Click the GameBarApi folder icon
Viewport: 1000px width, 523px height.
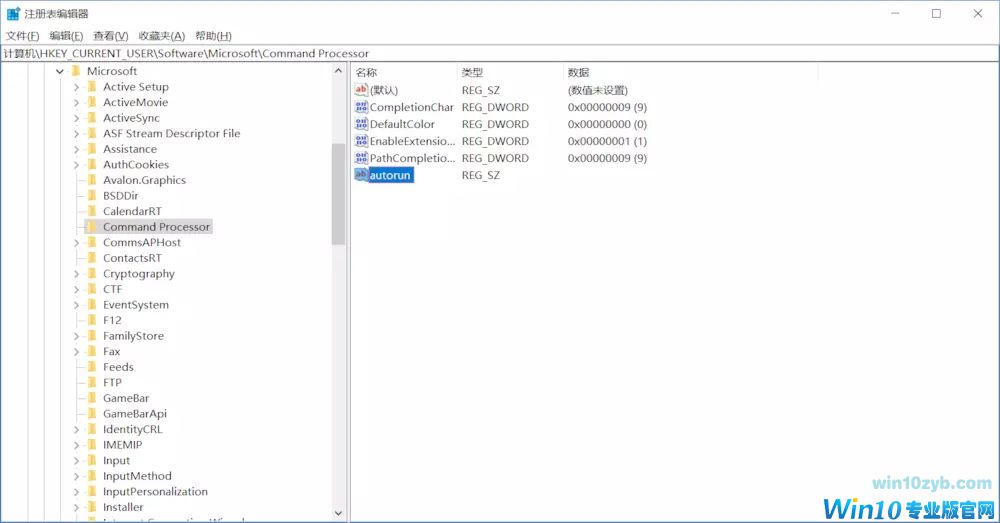tap(92, 413)
